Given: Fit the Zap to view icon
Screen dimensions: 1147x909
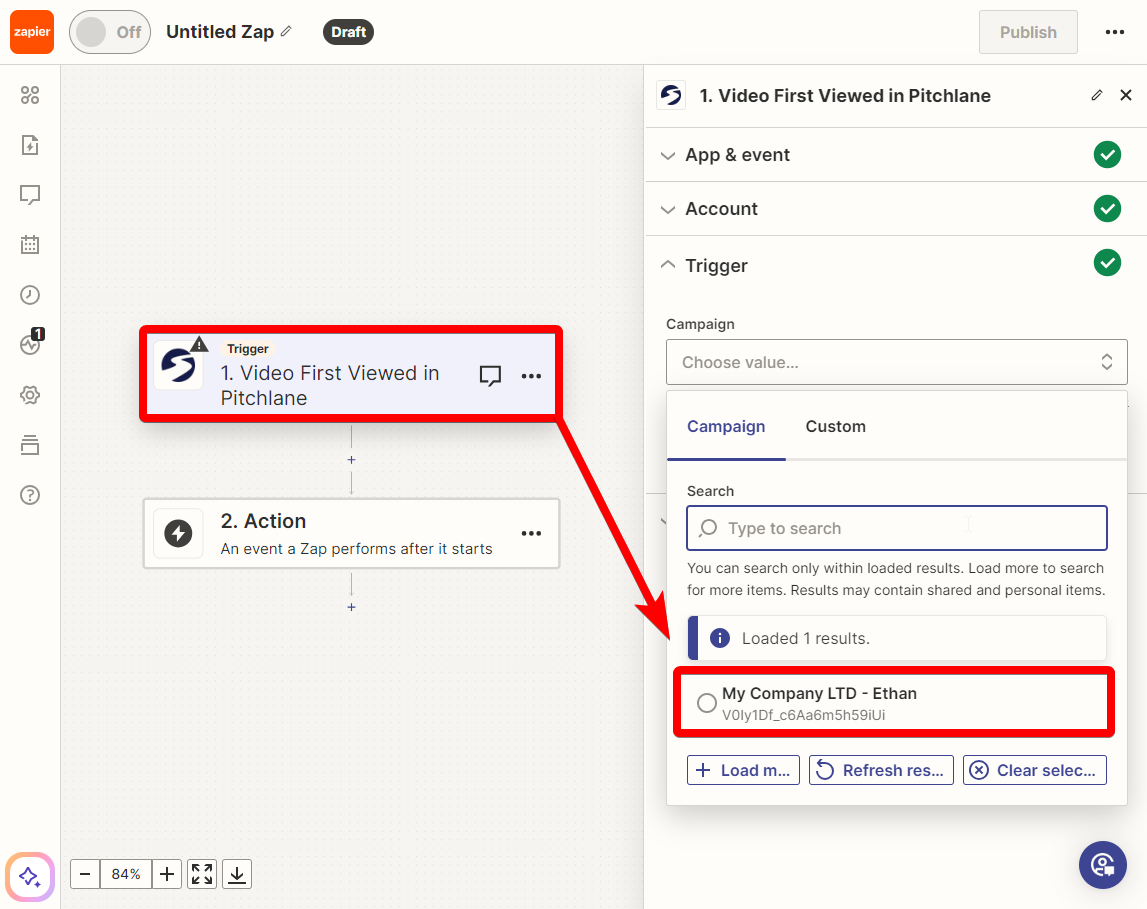Looking at the screenshot, I should (x=202, y=874).
